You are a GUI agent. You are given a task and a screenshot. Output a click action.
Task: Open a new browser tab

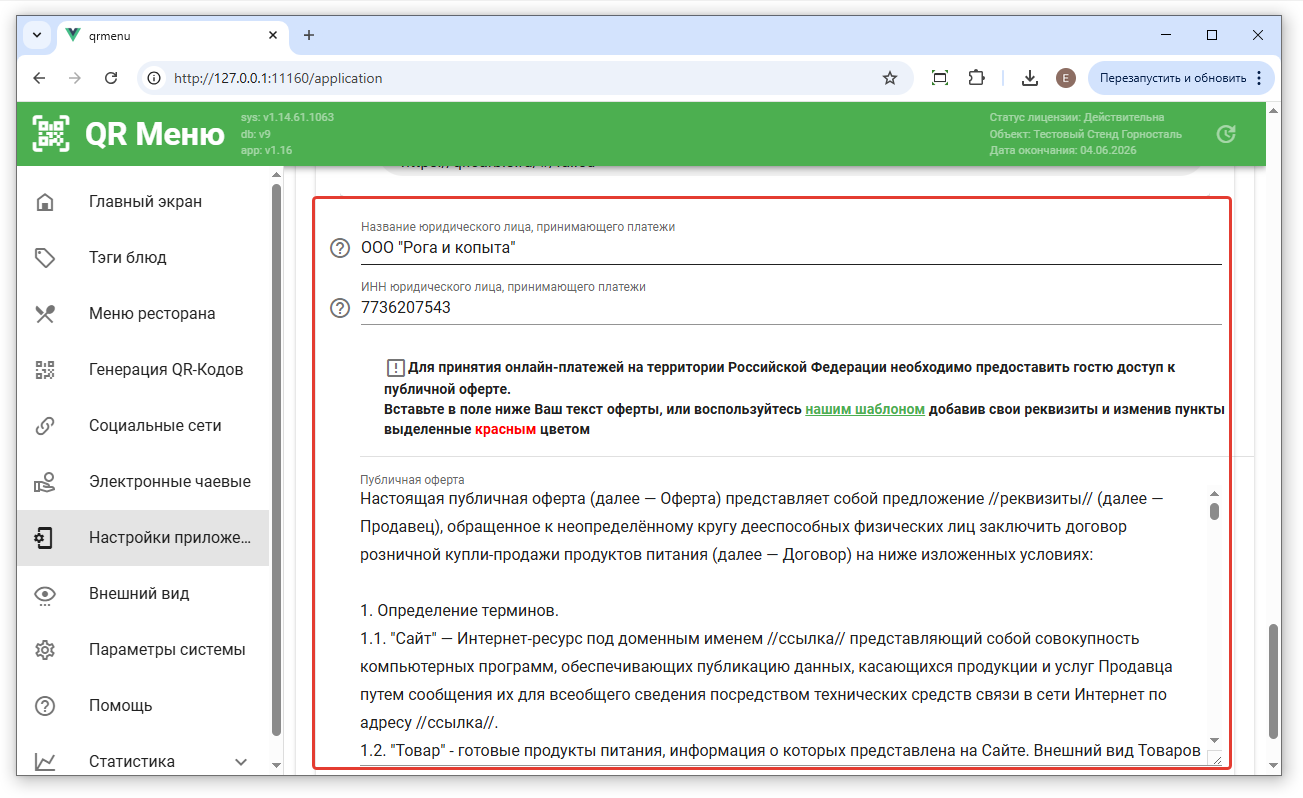(309, 35)
